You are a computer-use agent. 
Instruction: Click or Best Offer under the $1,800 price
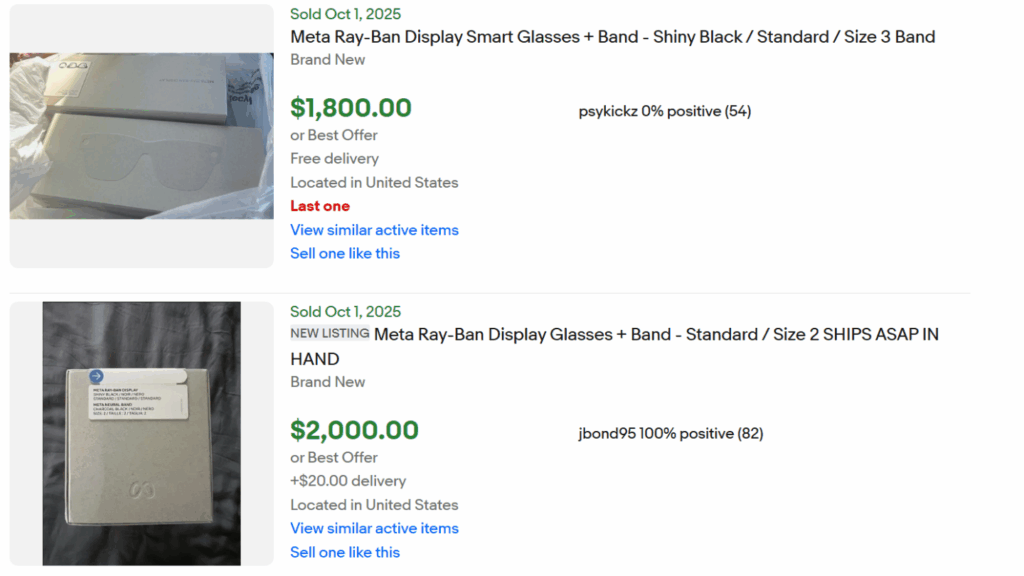(x=333, y=134)
